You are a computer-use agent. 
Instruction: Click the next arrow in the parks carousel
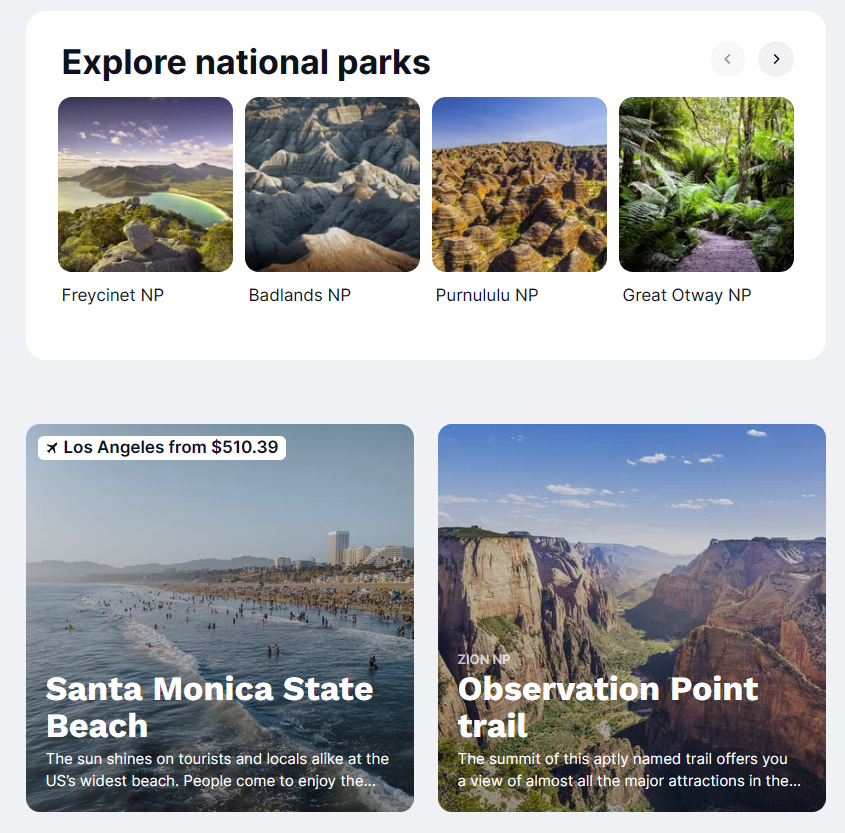(775, 59)
